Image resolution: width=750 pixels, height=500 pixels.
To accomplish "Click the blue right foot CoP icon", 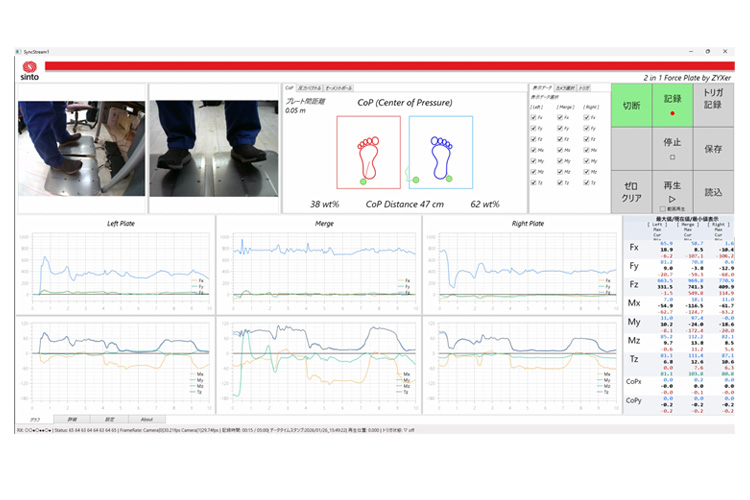I will point(440,152).
